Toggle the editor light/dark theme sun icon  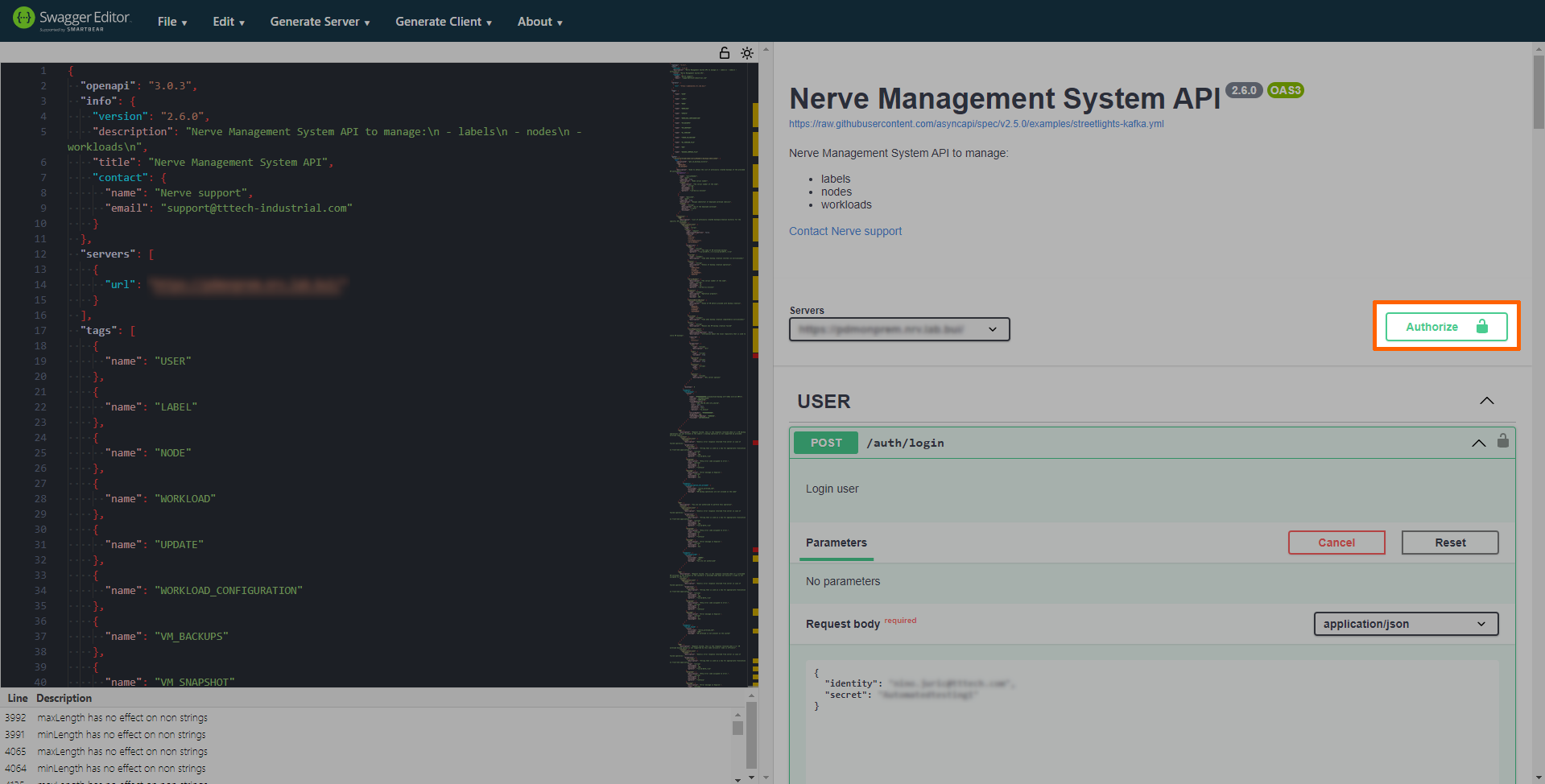747,53
